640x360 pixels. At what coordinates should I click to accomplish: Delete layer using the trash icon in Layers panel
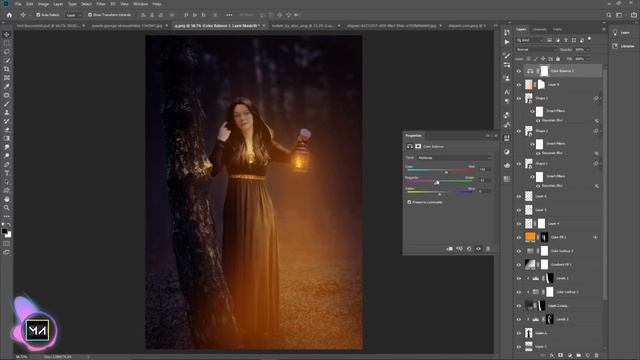pos(596,356)
